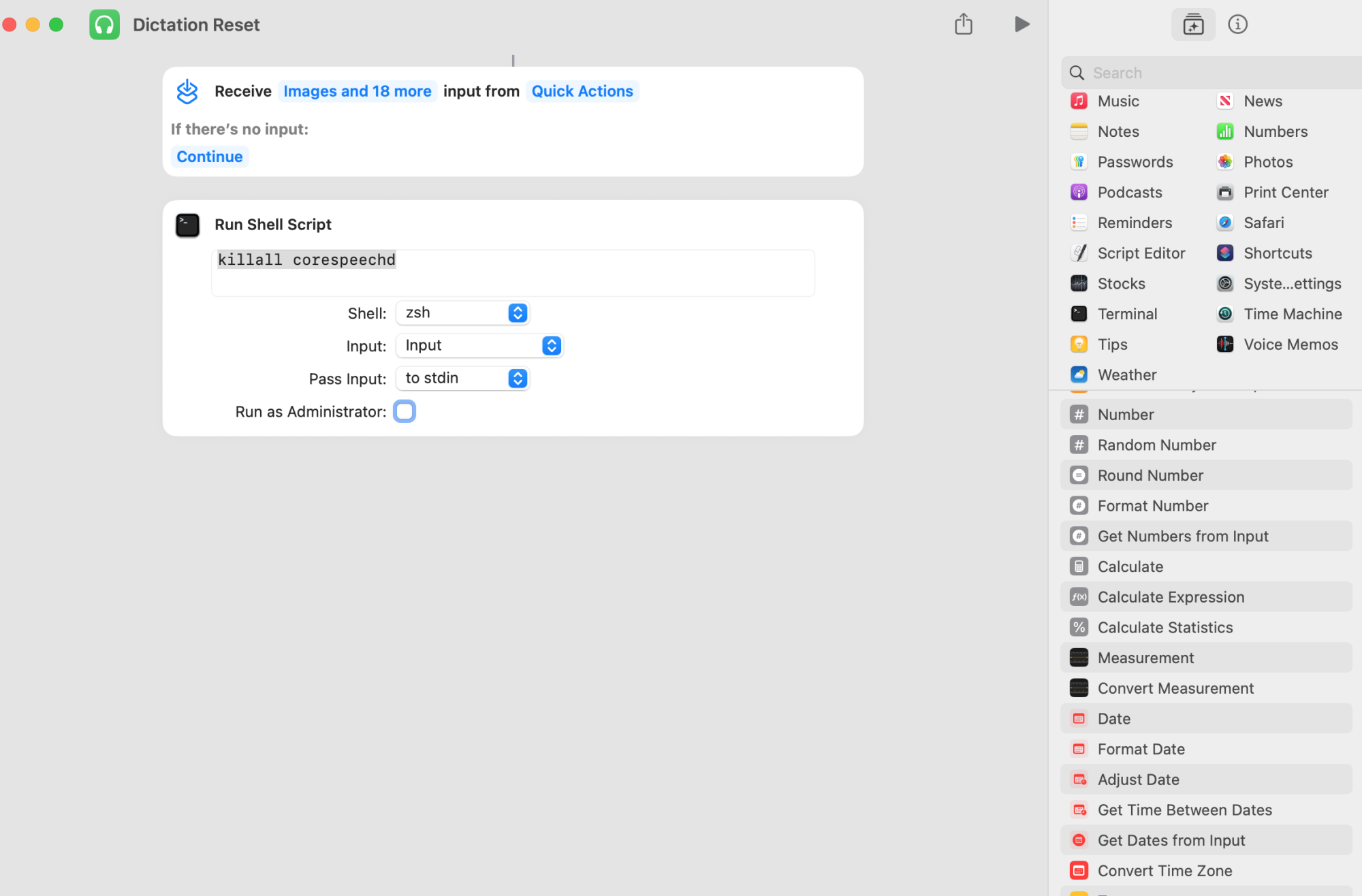Click the green Dictation Reset shortcut icon

pyautogui.click(x=104, y=25)
